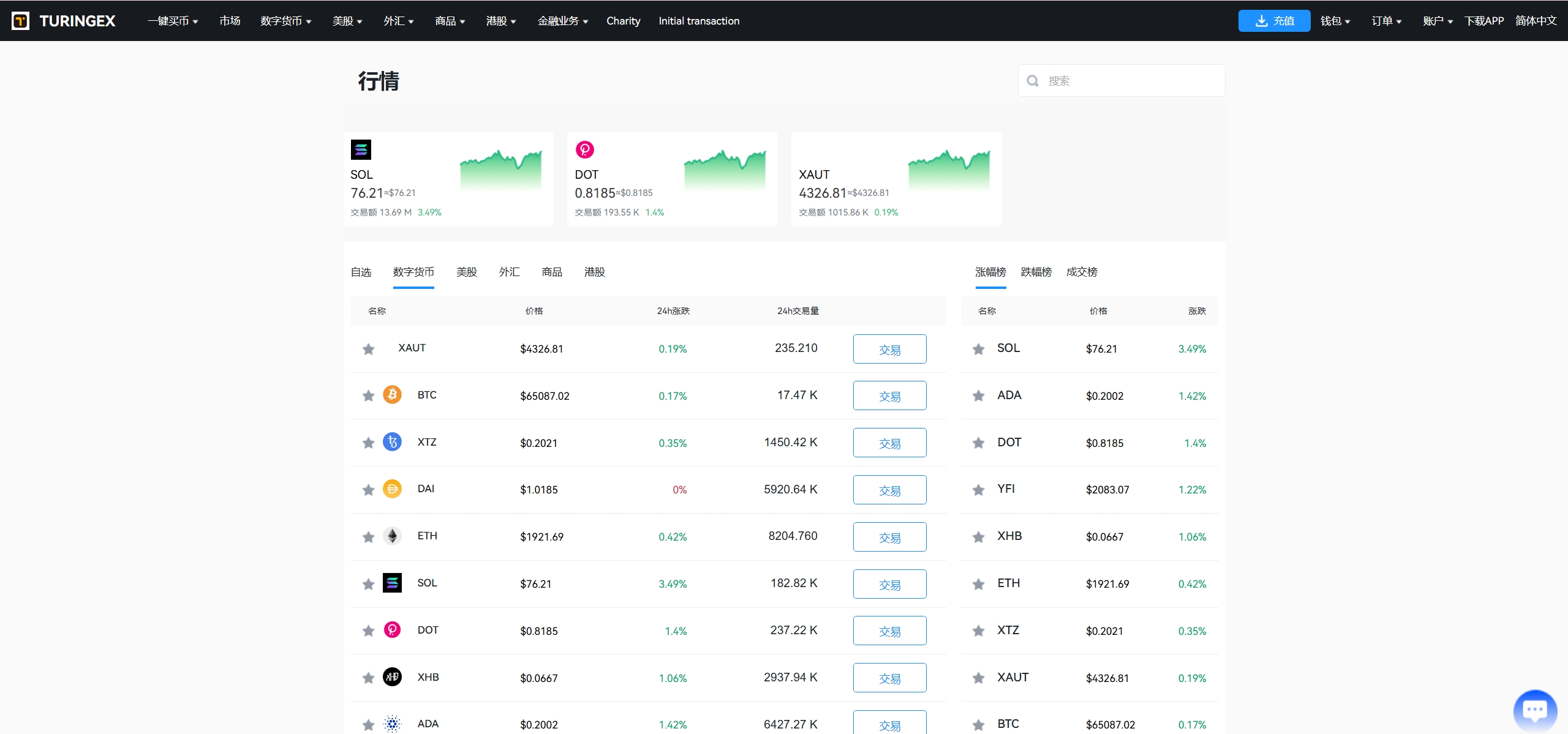Viewport: 1568px width, 734px height.
Task: Trade XTZ using its 交易 button
Action: coord(889,443)
